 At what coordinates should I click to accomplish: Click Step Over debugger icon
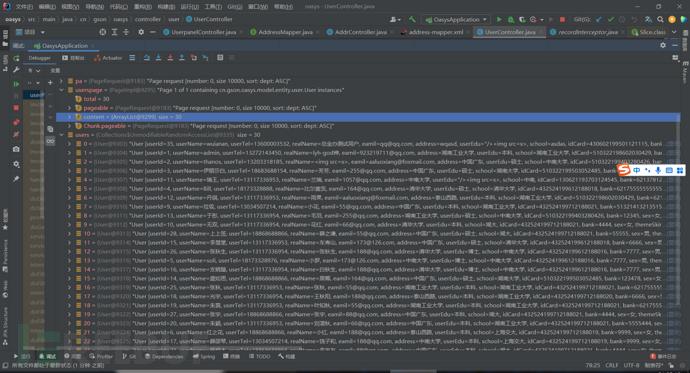(x=147, y=58)
